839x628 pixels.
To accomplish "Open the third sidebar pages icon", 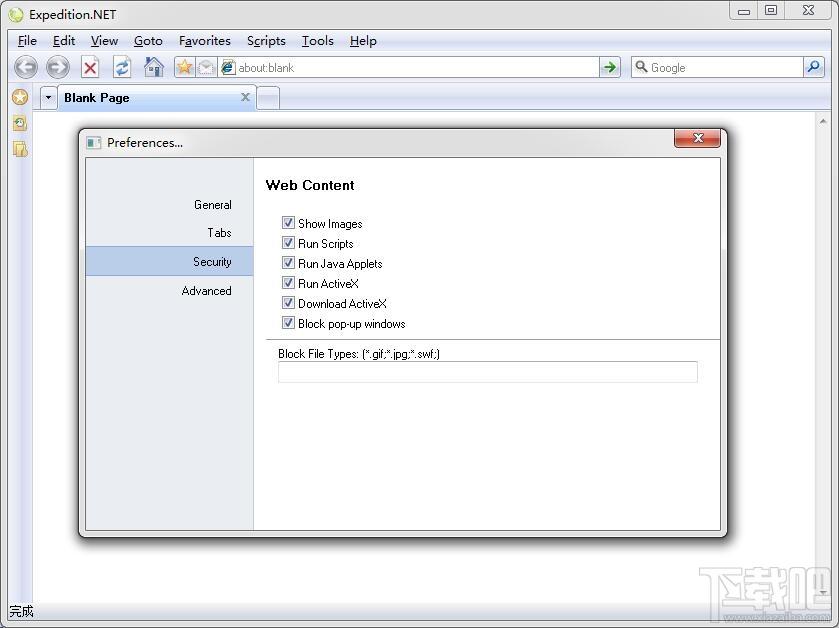I will pos(20,149).
